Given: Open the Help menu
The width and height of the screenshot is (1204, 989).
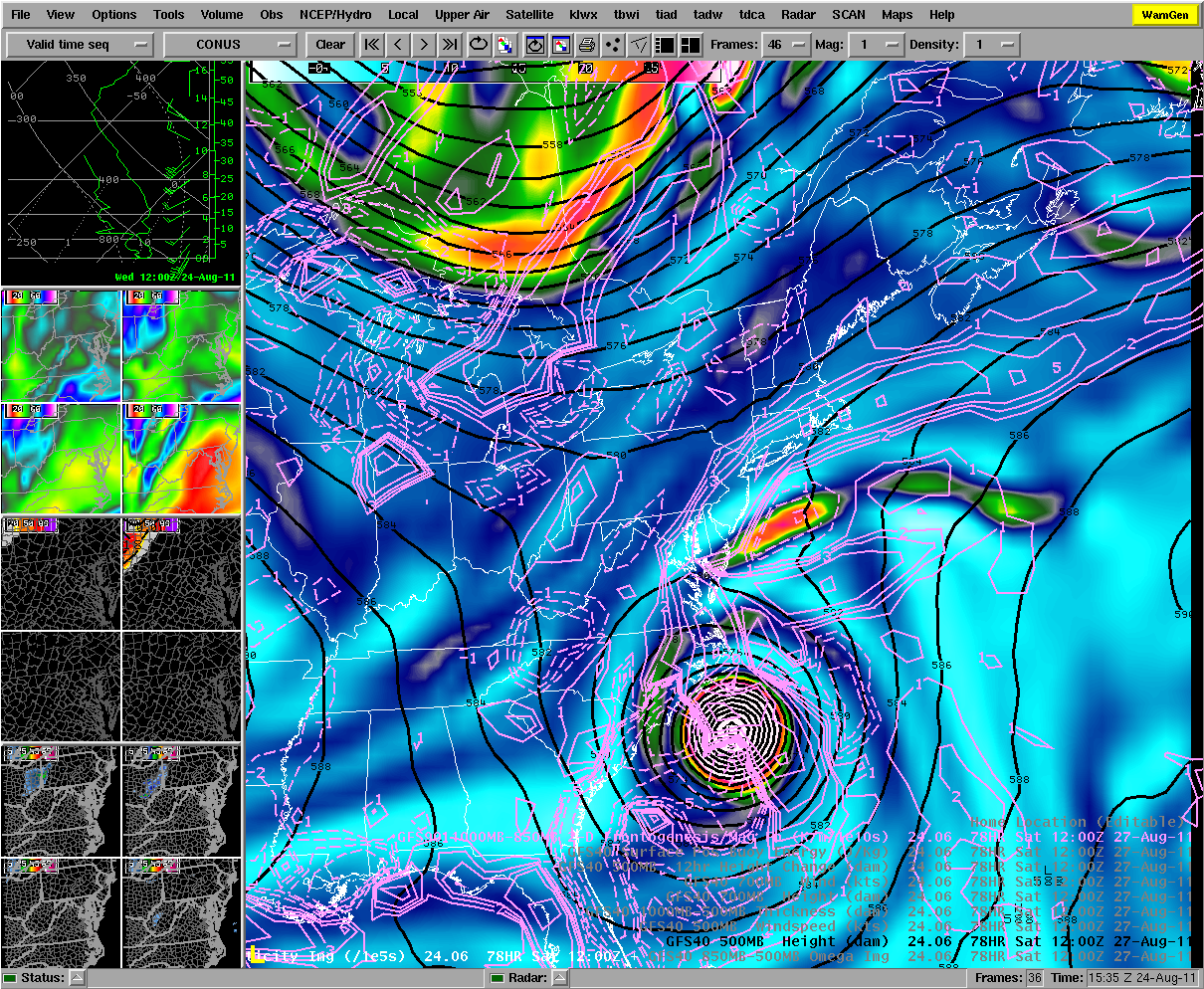Looking at the screenshot, I should 941,15.
